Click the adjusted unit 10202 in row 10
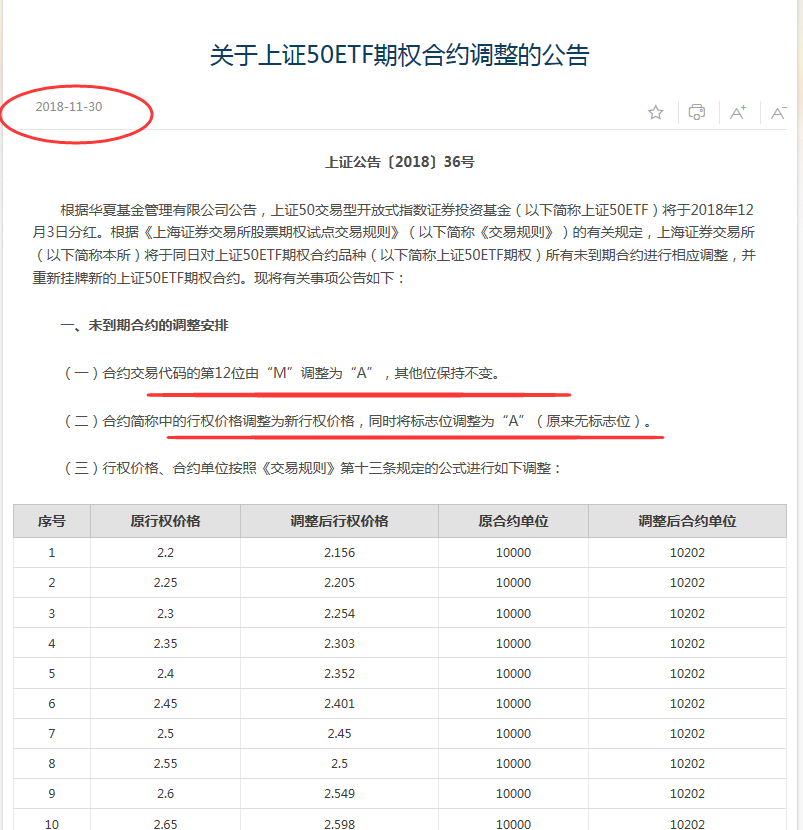This screenshot has width=803, height=830. click(x=687, y=824)
